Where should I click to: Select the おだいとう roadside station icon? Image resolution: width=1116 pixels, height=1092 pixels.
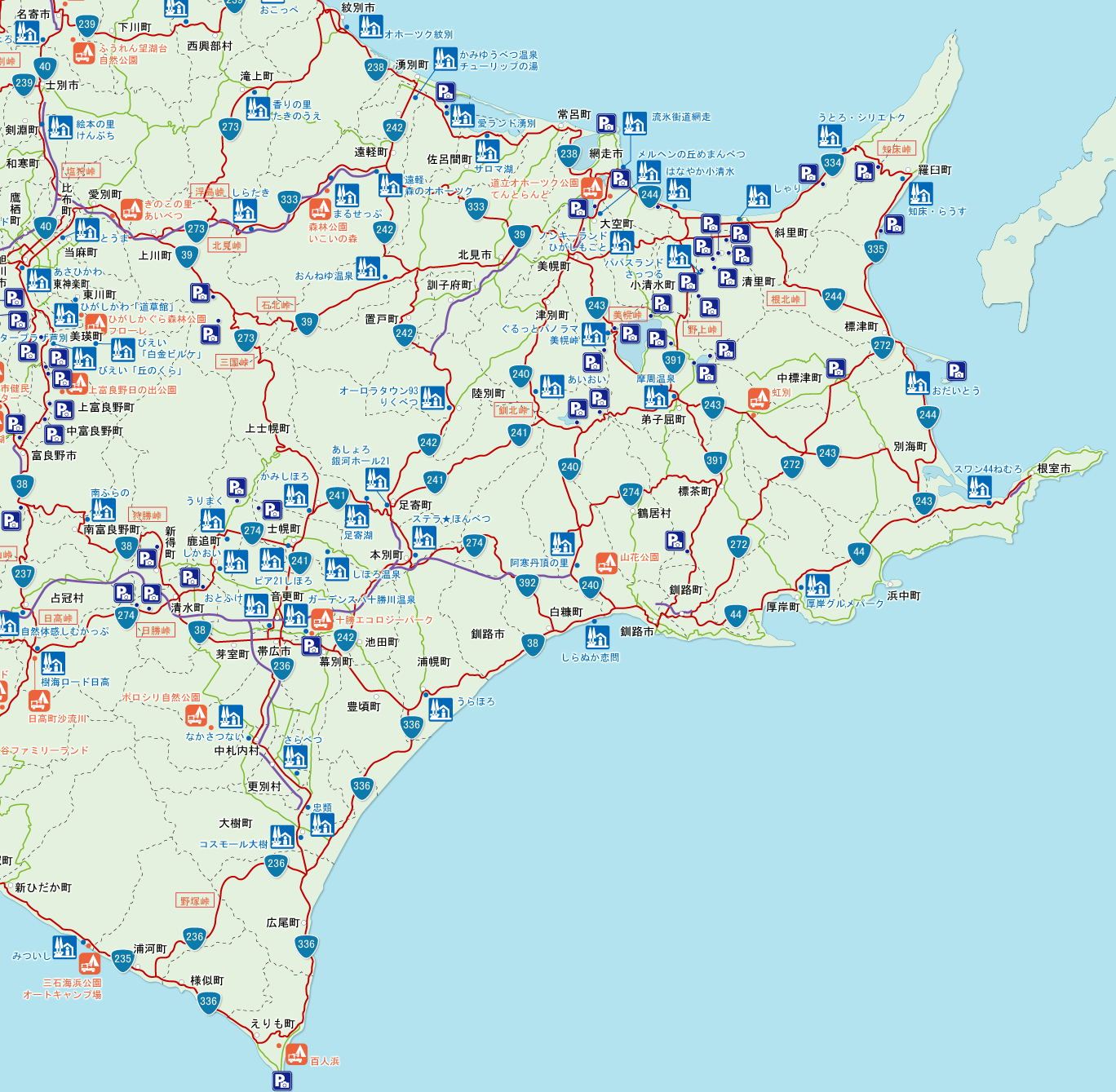[x=918, y=382]
